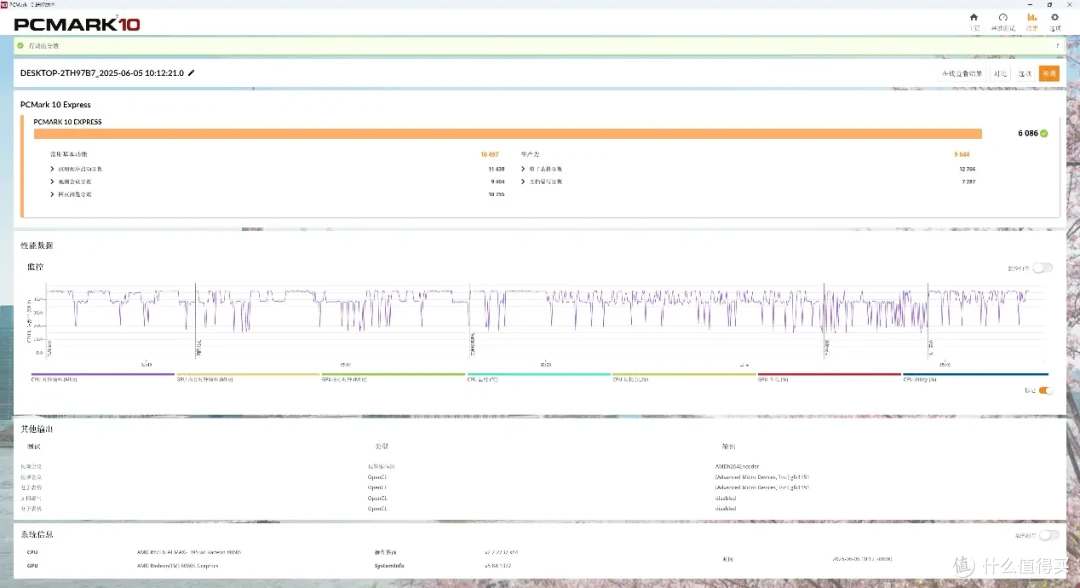Rename result using the pencil icon
Screen dimensions: 1080x588
[191, 73]
